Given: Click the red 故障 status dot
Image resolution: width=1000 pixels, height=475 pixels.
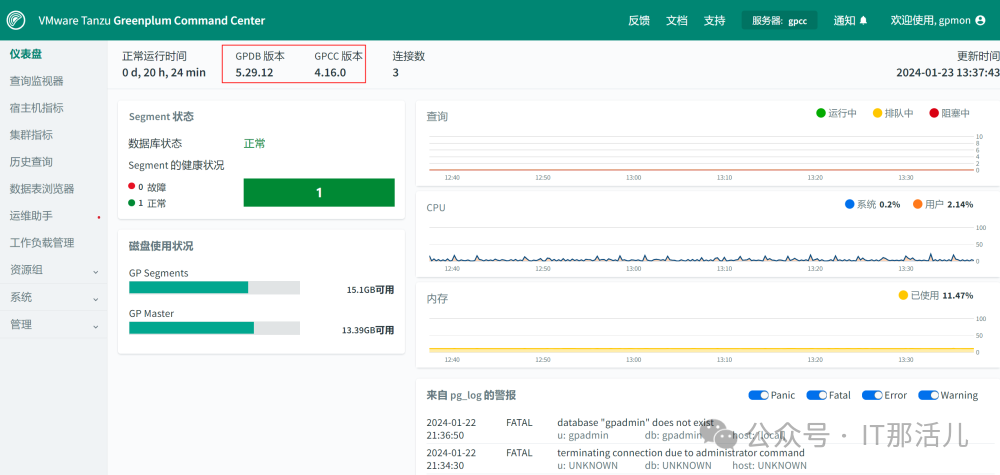Looking at the screenshot, I should point(131,187).
